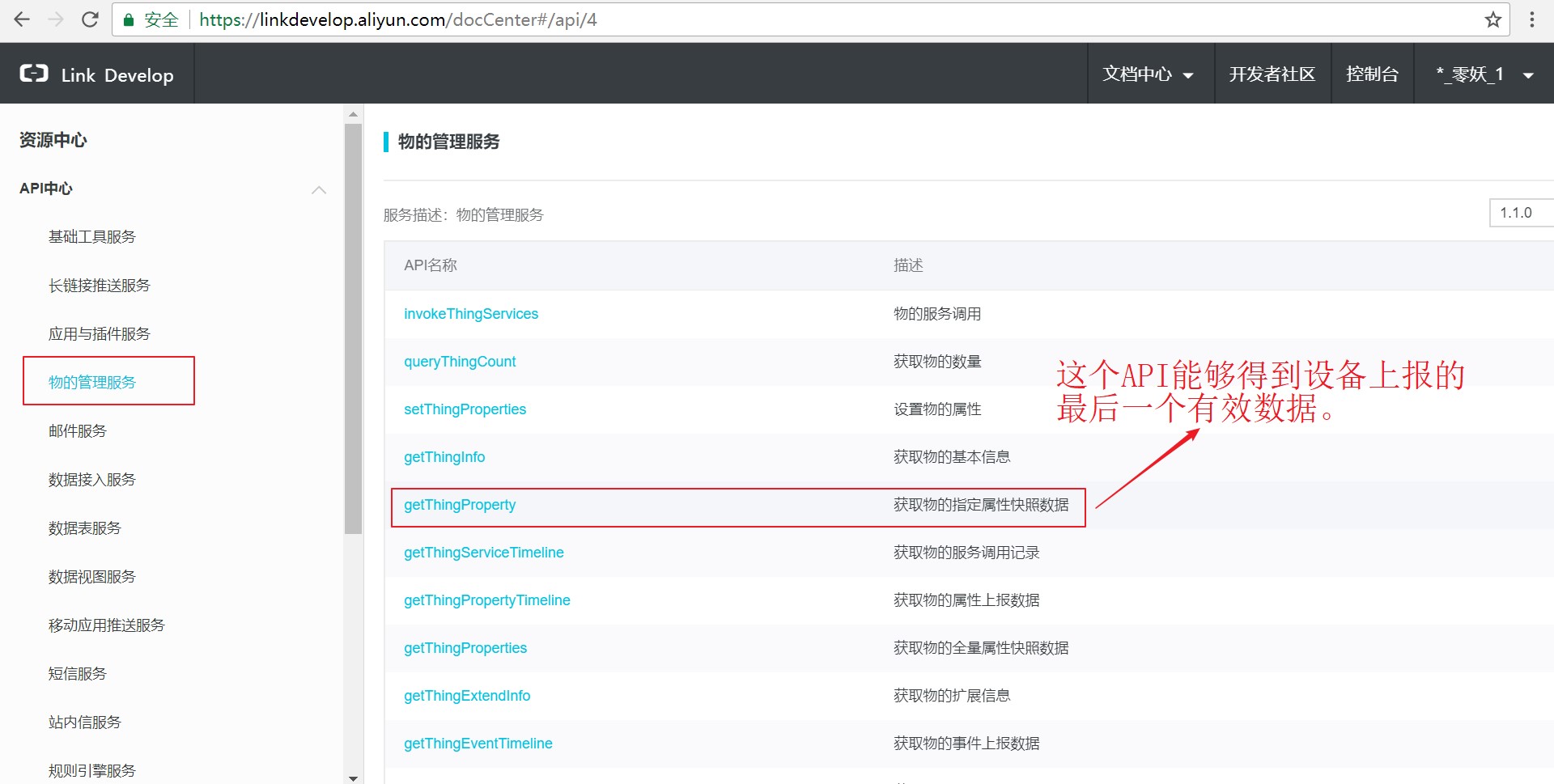Click the sidebar scrollbar up arrow
The image size is (1554, 784).
click(353, 114)
